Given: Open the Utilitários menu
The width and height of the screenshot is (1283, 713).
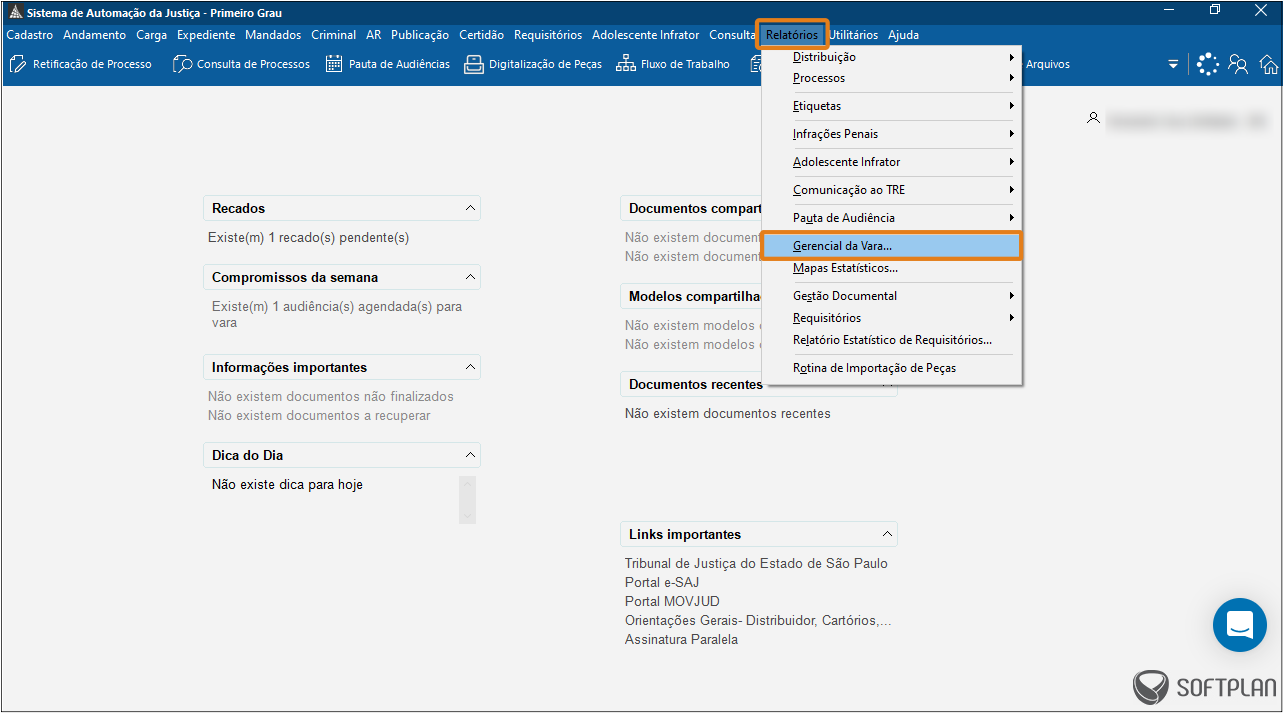Looking at the screenshot, I should click(x=853, y=35).
